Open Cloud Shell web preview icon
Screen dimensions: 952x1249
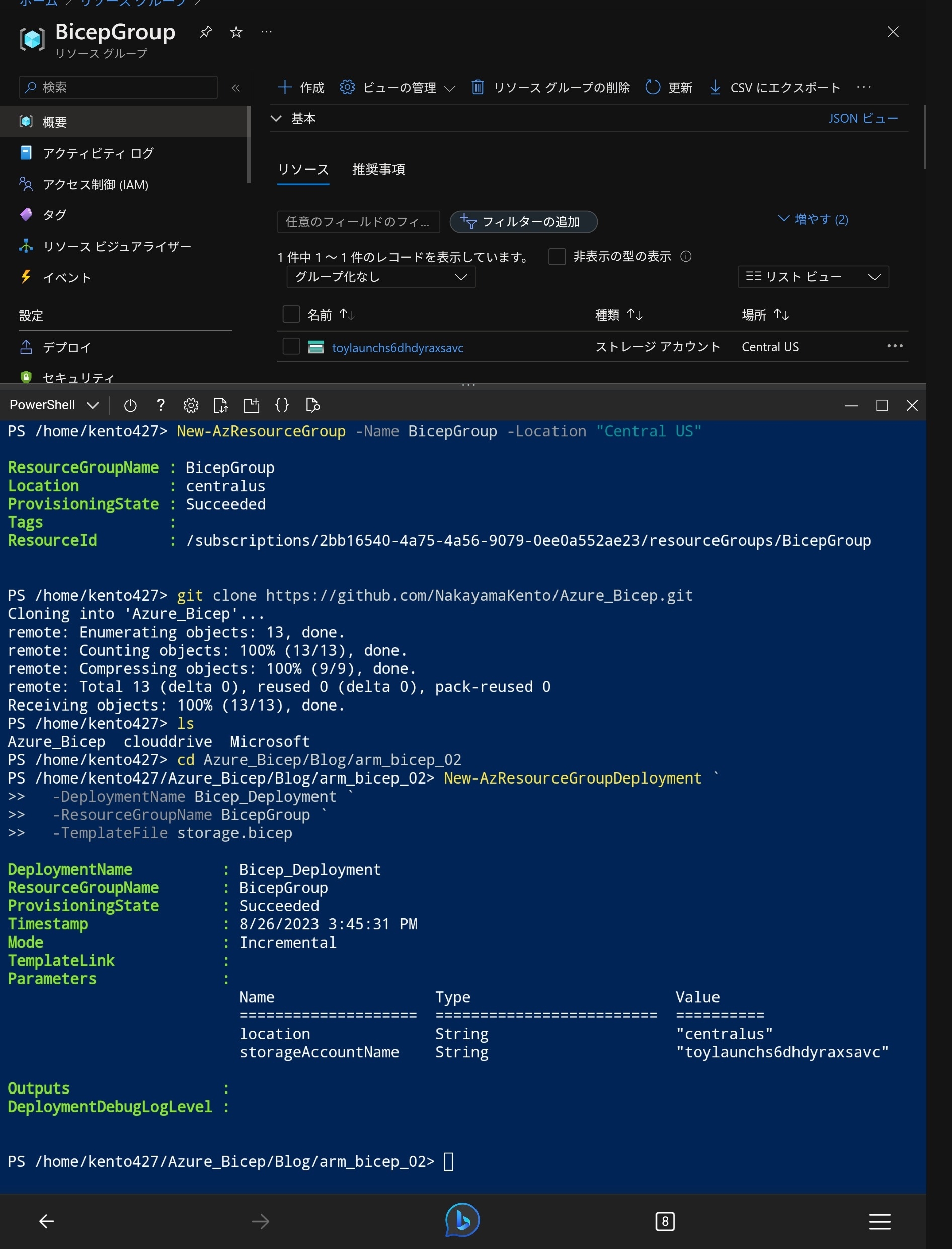coord(312,405)
